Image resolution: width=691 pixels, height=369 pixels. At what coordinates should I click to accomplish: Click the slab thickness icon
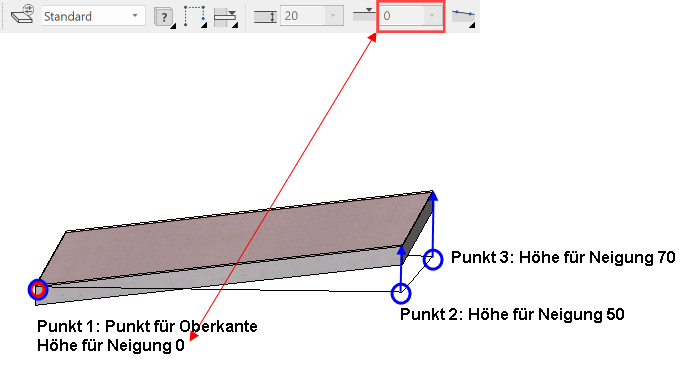pyautogui.click(x=265, y=17)
